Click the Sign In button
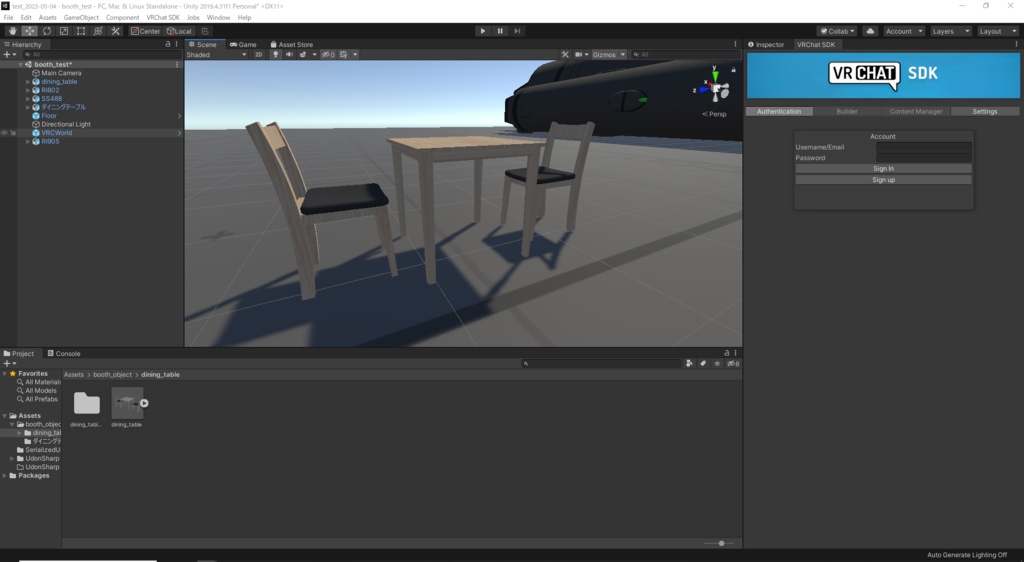This screenshot has height=562, width=1024. click(883, 168)
